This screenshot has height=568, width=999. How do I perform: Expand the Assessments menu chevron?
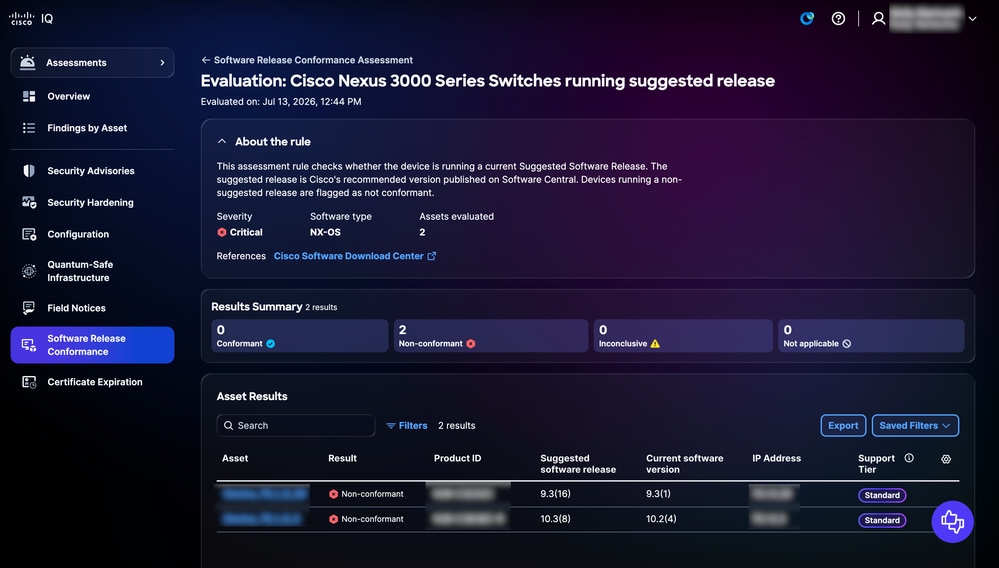[x=162, y=62]
